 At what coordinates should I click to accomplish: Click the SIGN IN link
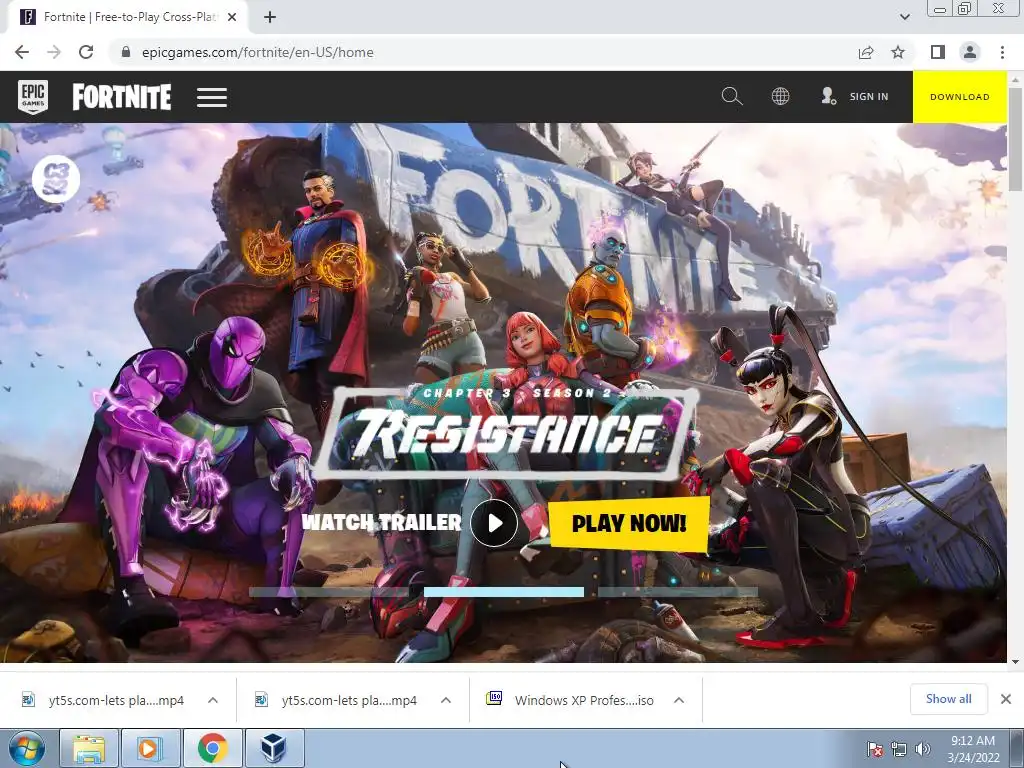[x=869, y=97]
